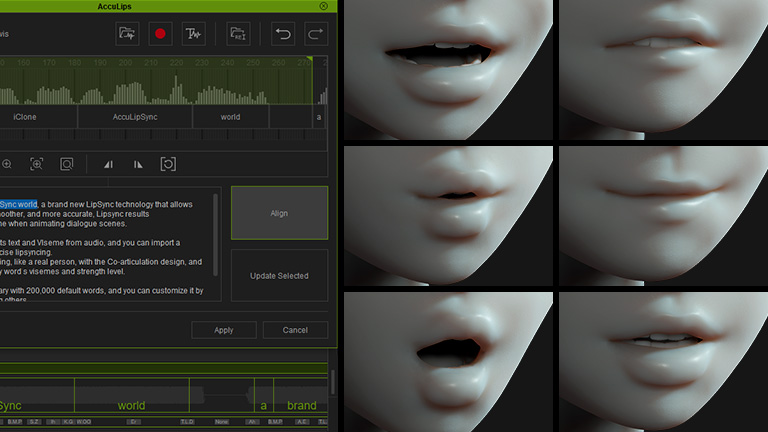Viewport: 768px width, 432px height.
Task: Click the Align button
Action: (x=279, y=213)
